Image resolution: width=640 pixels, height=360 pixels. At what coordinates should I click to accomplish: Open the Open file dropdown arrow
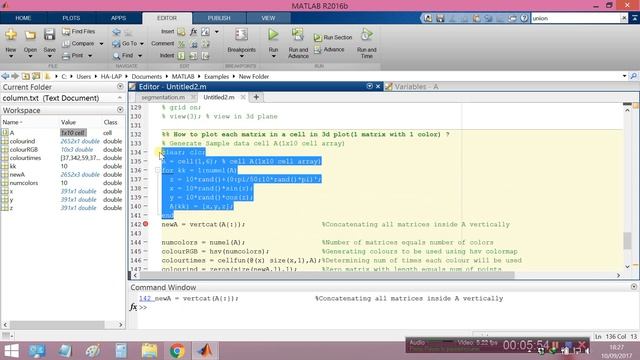[30, 56]
